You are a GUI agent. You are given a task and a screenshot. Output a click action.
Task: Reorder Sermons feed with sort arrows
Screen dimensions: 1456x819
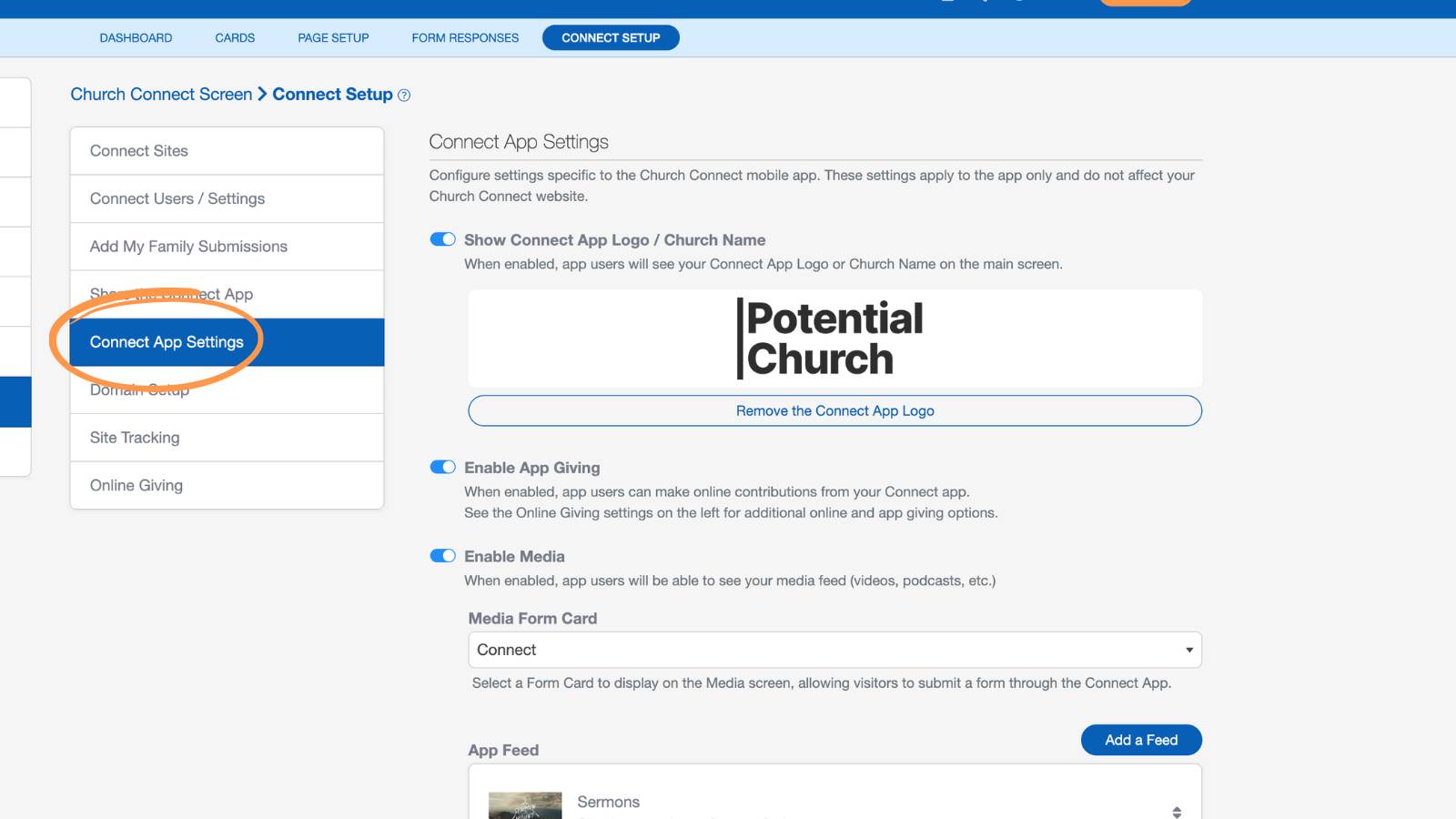pos(1177,812)
